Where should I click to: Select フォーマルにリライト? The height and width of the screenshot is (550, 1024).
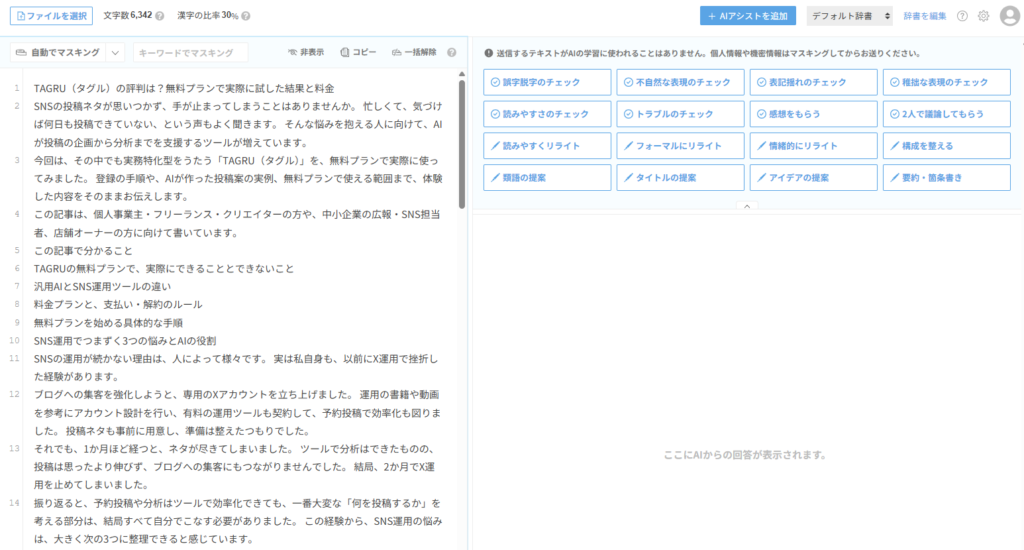pos(680,146)
